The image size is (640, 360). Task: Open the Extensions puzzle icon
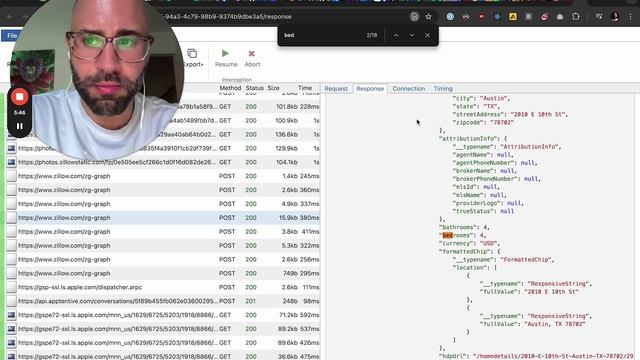576,17
